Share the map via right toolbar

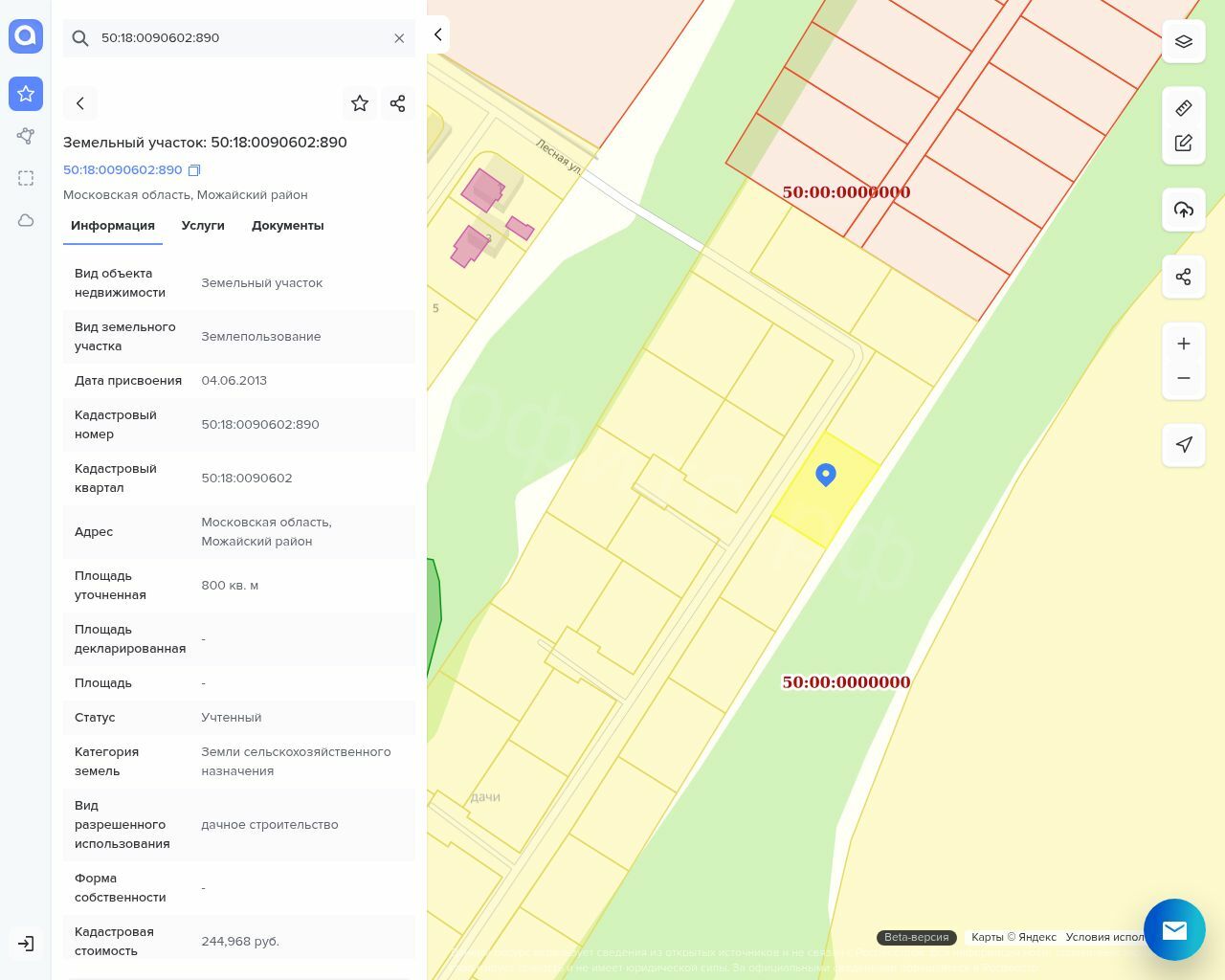[x=1183, y=277]
